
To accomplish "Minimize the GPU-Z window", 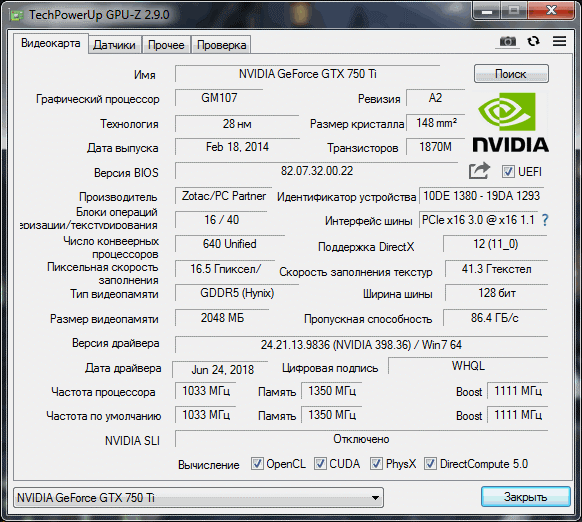I will click(487, 11).
